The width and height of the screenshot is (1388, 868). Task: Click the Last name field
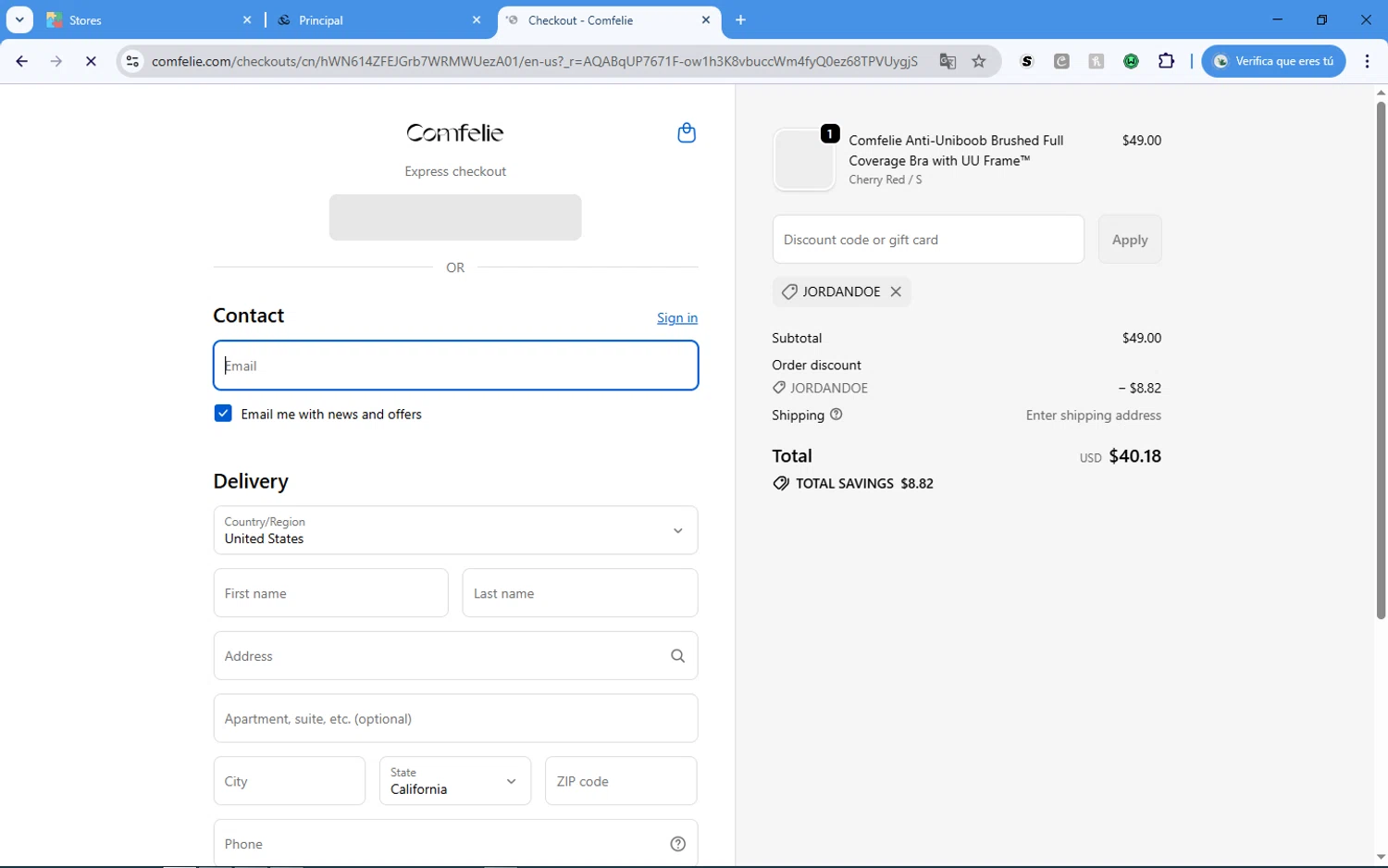(x=580, y=593)
